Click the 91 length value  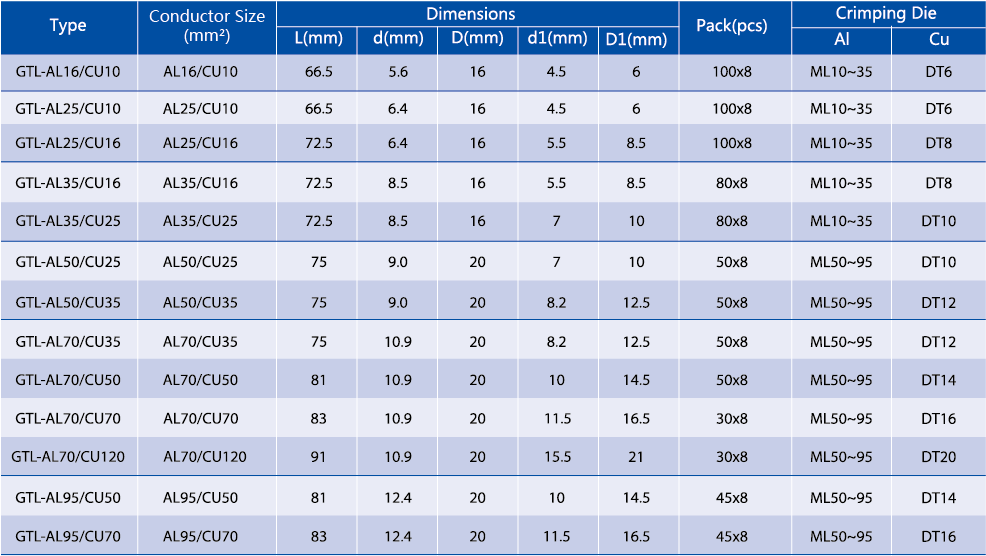(x=318, y=457)
